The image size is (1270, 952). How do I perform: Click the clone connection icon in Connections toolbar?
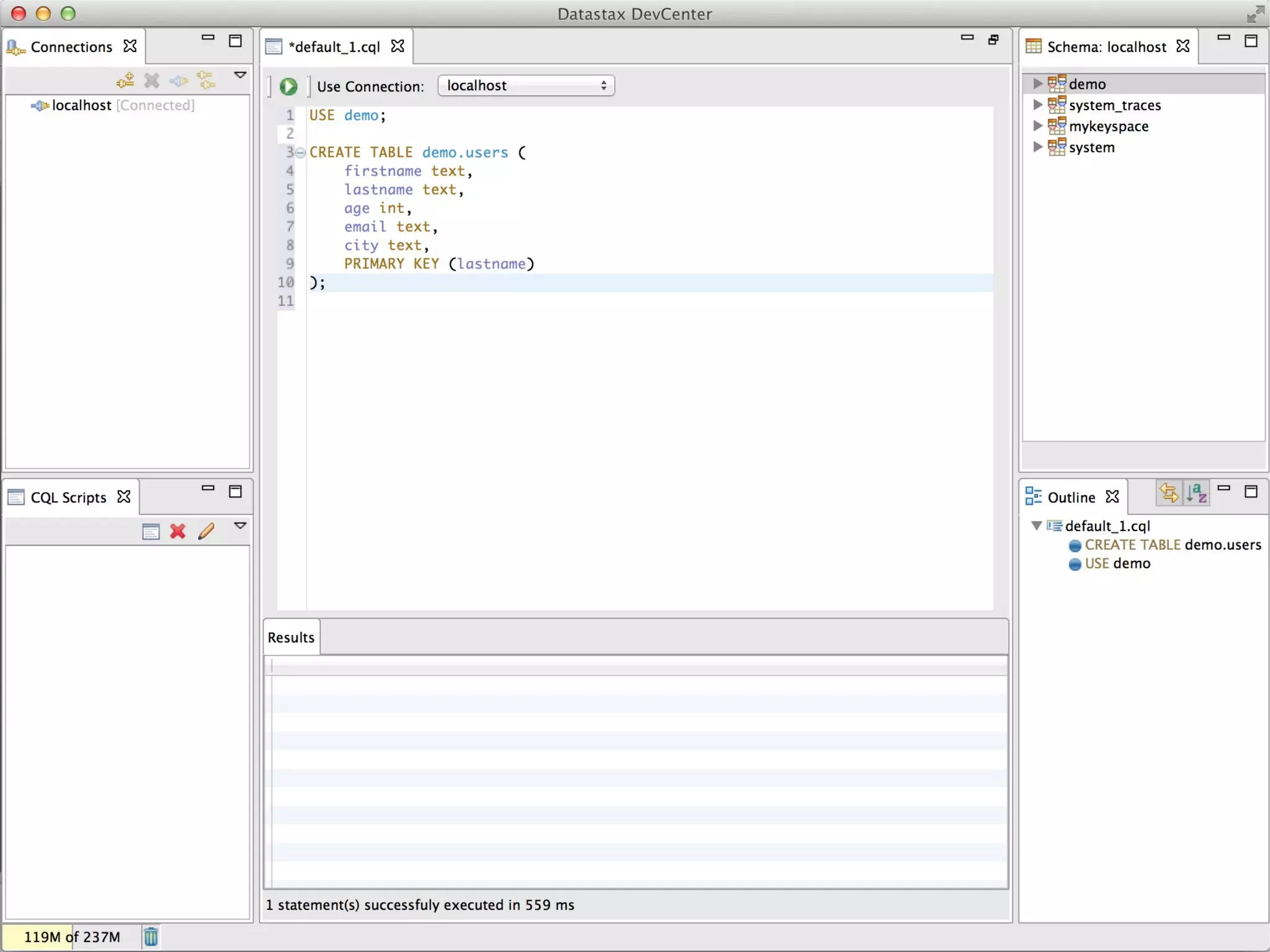point(206,80)
